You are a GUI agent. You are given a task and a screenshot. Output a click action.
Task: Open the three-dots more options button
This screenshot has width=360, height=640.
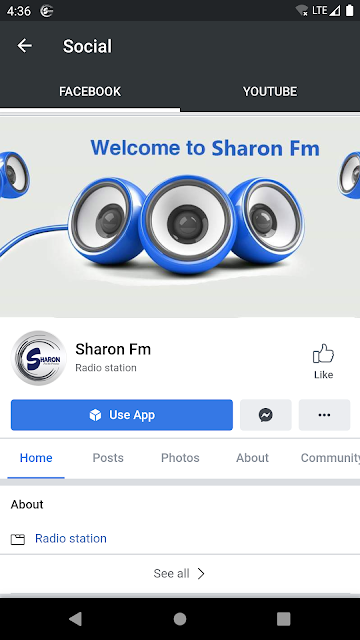pyautogui.click(x=324, y=415)
